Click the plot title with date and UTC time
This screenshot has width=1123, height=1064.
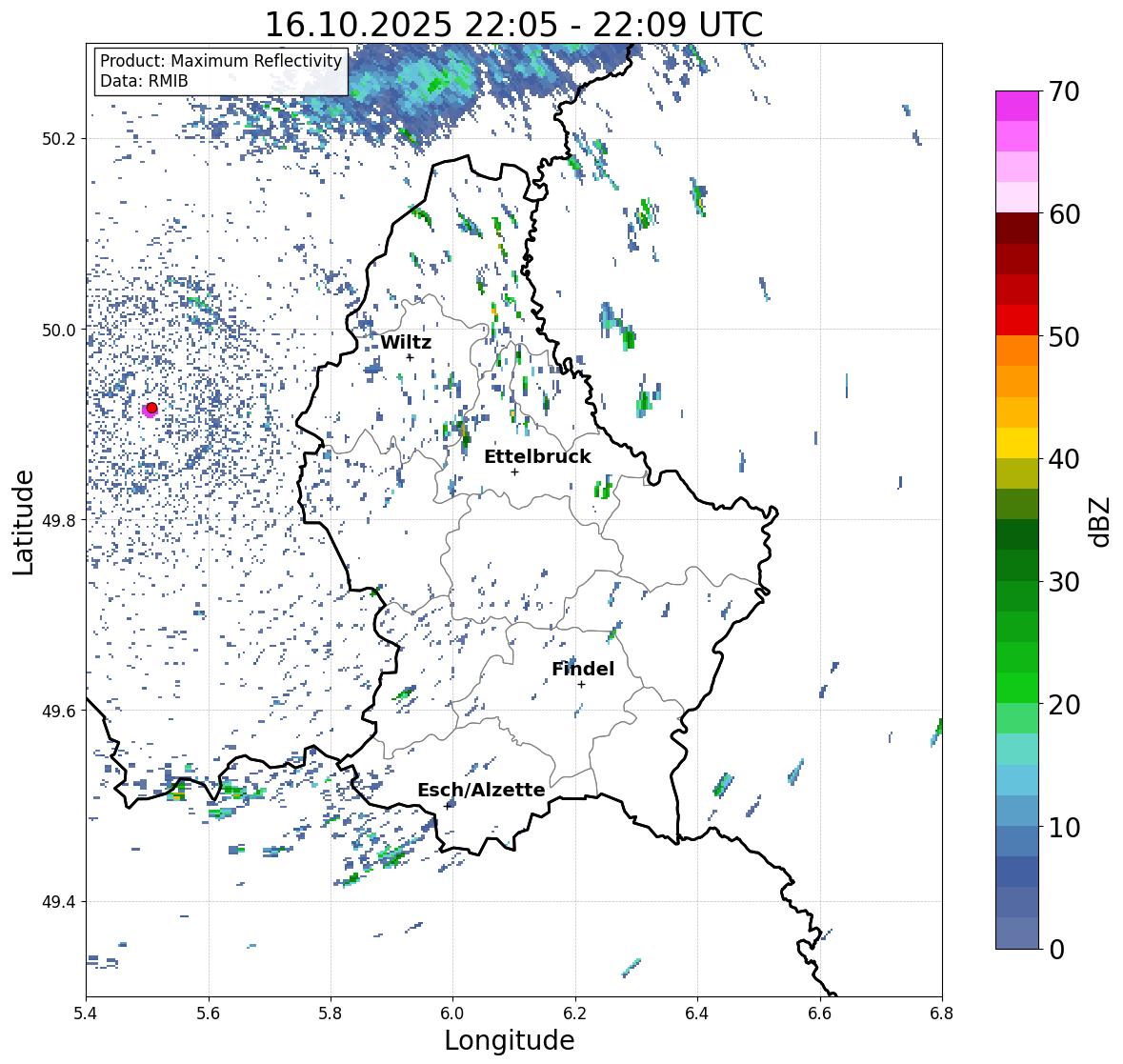513,25
